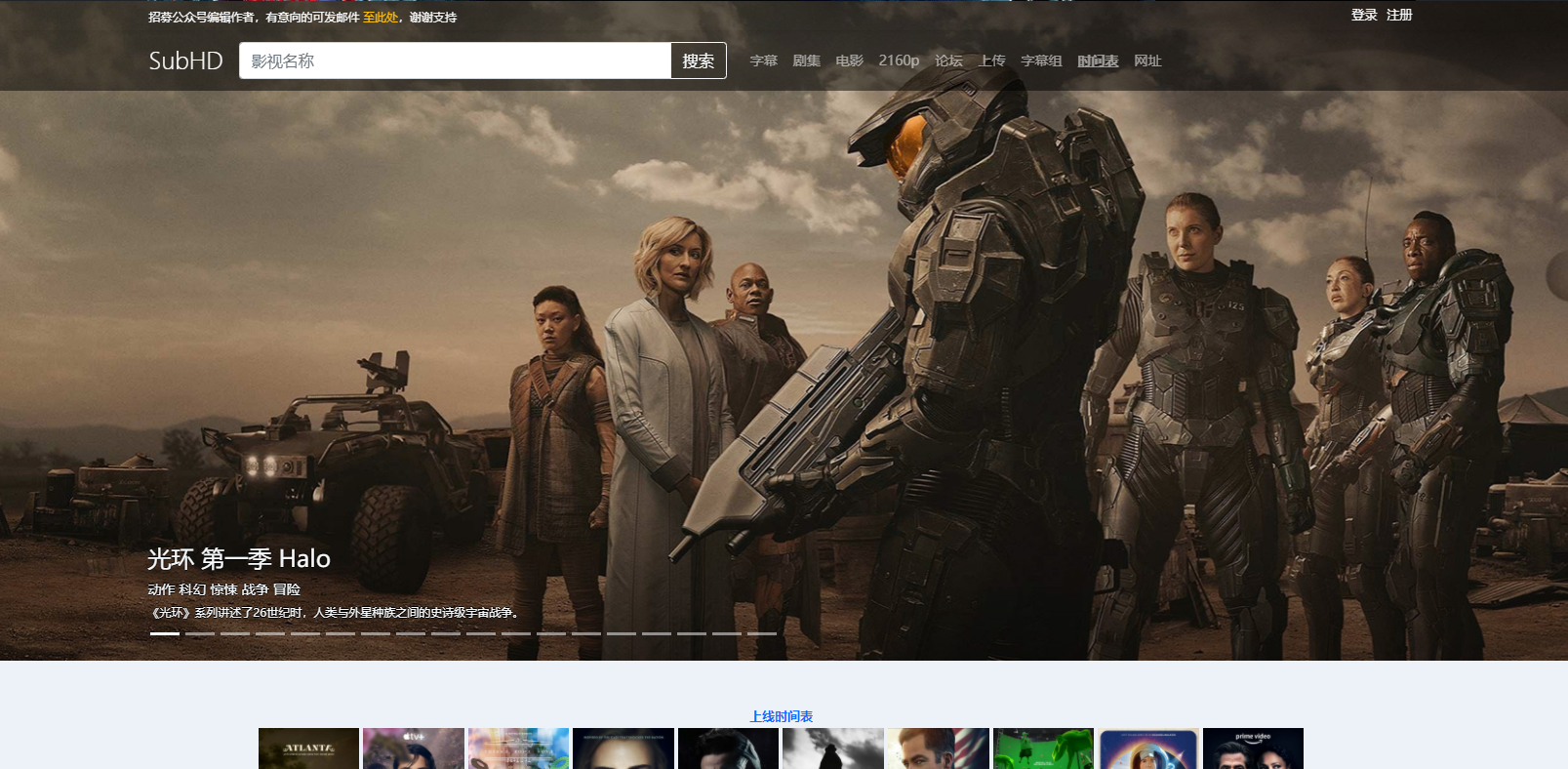Open the blue 上线时间表 link
This screenshot has width=1568, height=769.
pos(781,716)
